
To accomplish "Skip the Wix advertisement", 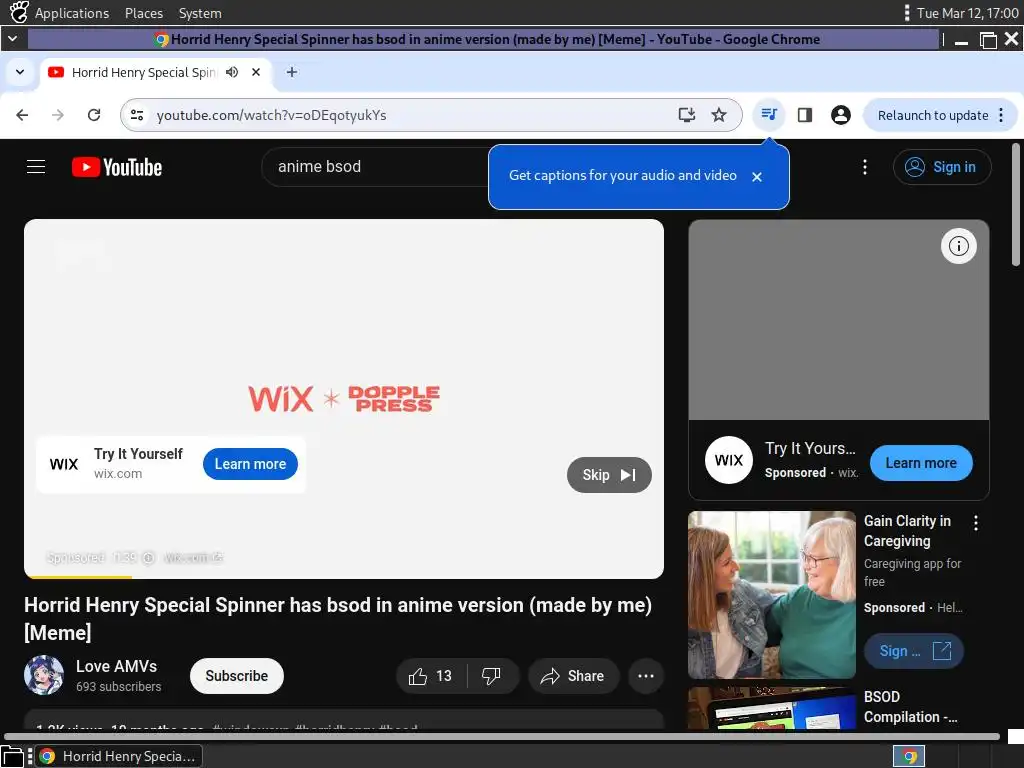I will 609,475.
